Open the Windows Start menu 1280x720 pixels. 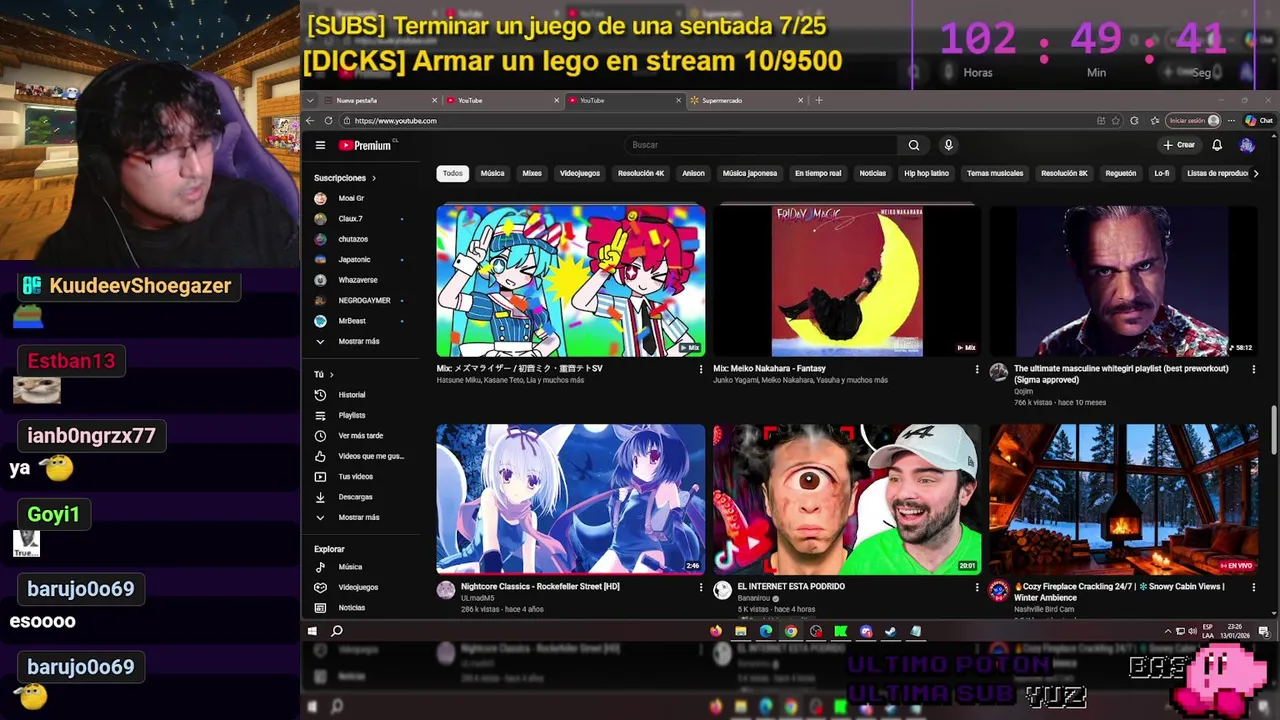[x=312, y=631]
